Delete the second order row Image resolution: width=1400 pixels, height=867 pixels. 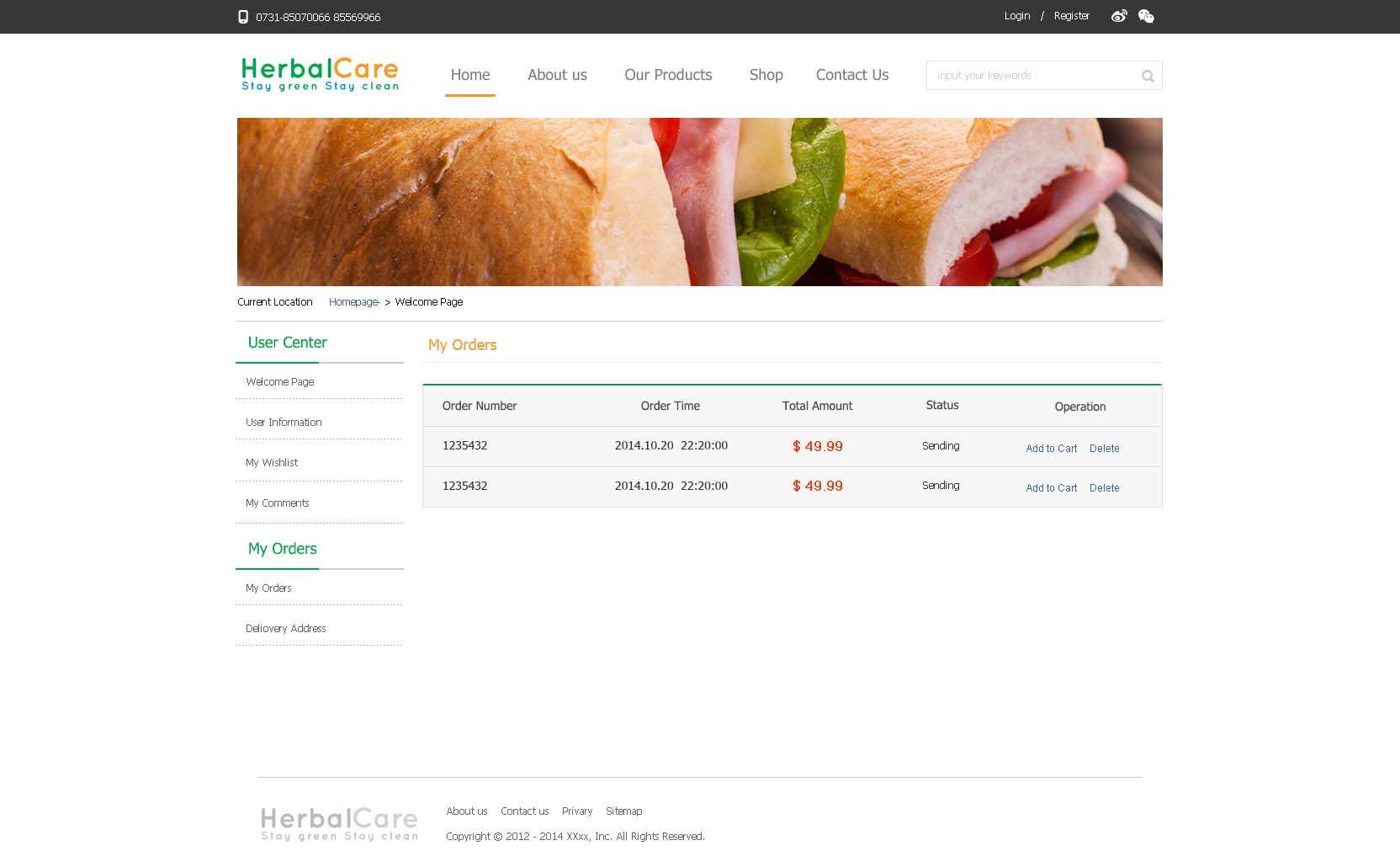click(1104, 488)
